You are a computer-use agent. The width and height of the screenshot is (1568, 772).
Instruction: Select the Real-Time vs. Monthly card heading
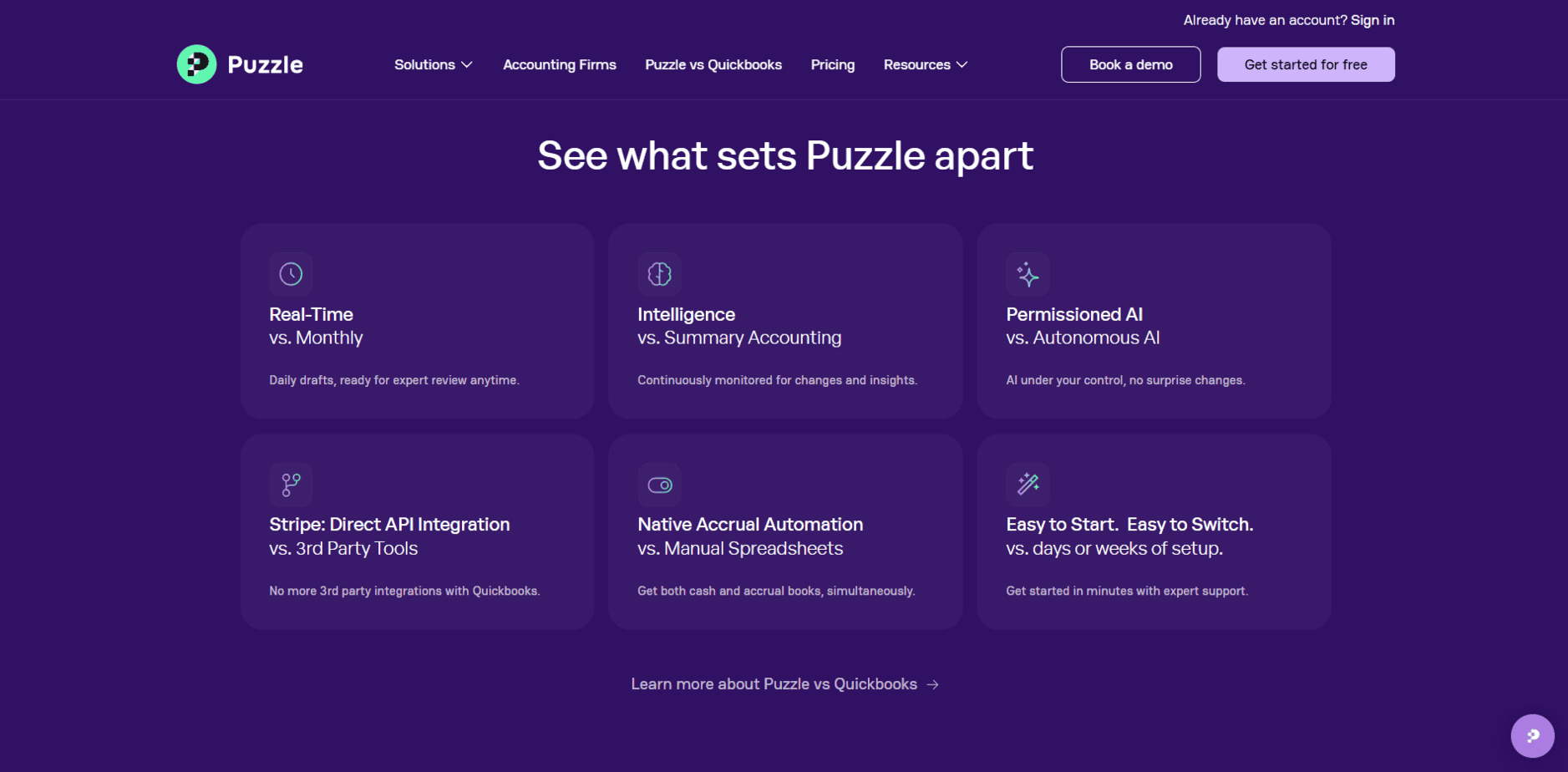point(311,315)
